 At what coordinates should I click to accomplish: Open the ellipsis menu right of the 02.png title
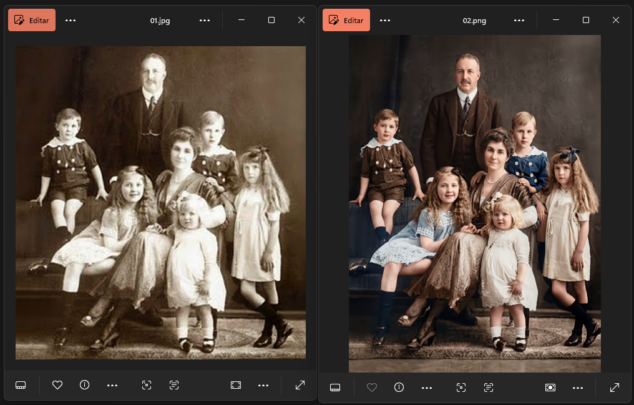click(519, 20)
